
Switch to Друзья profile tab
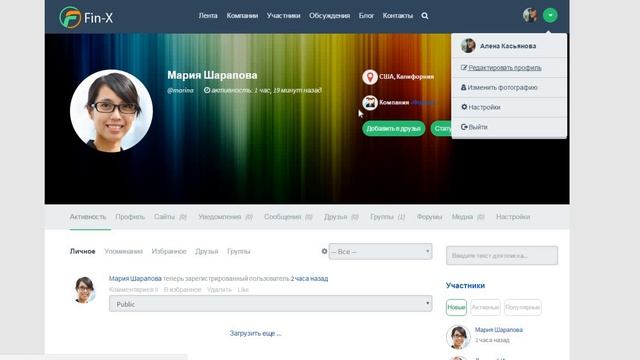coord(341,217)
